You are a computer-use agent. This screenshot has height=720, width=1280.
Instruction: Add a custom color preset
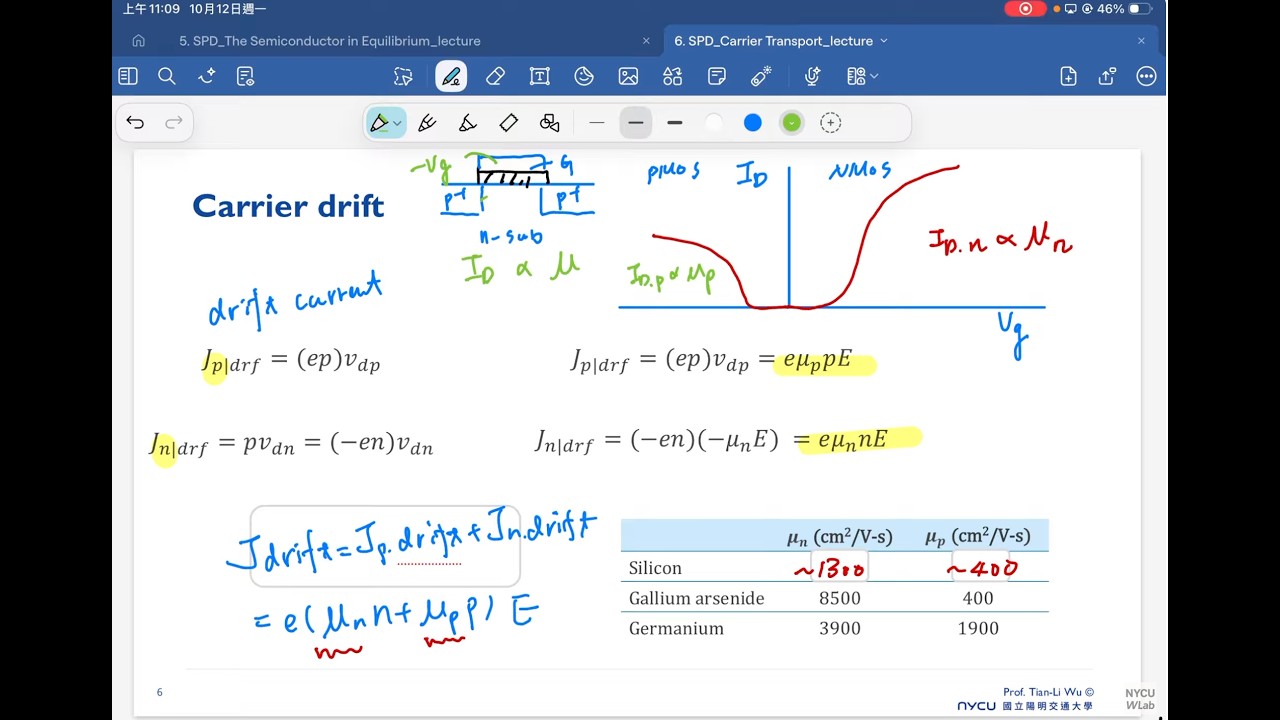point(830,123)
